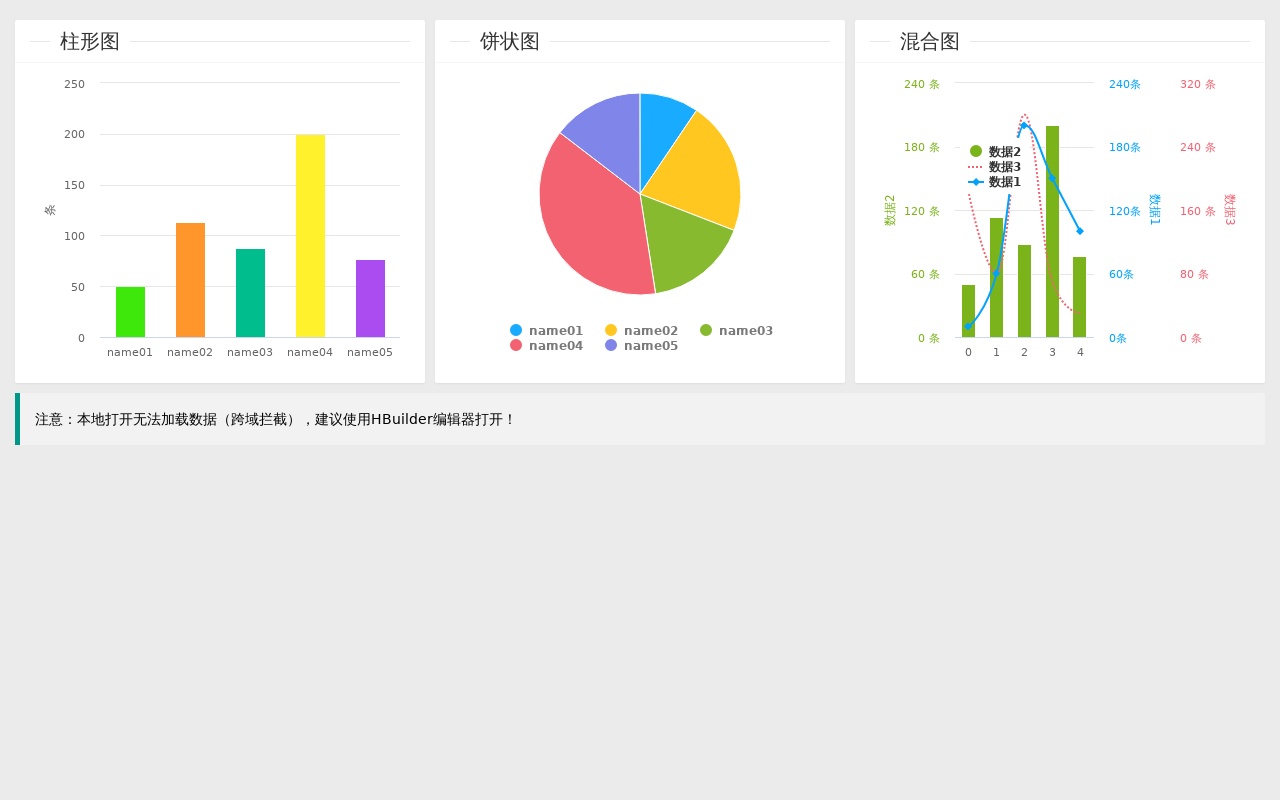Viewport: 1280px width, 800px height.
Task: Toggle 数据1 legend in mixed chart
Action: [x=995, y=182]
